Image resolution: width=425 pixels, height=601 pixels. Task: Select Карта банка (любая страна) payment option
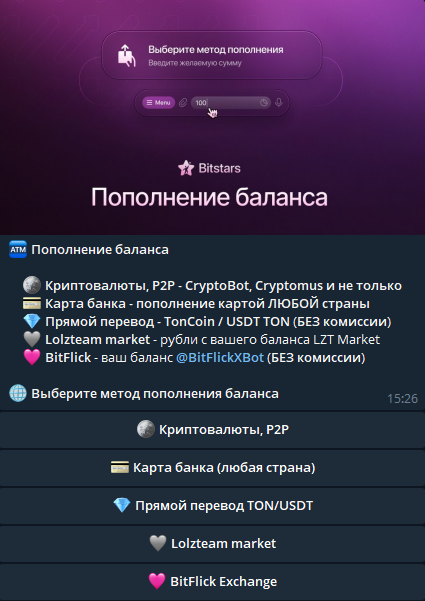tap(212, 468)
